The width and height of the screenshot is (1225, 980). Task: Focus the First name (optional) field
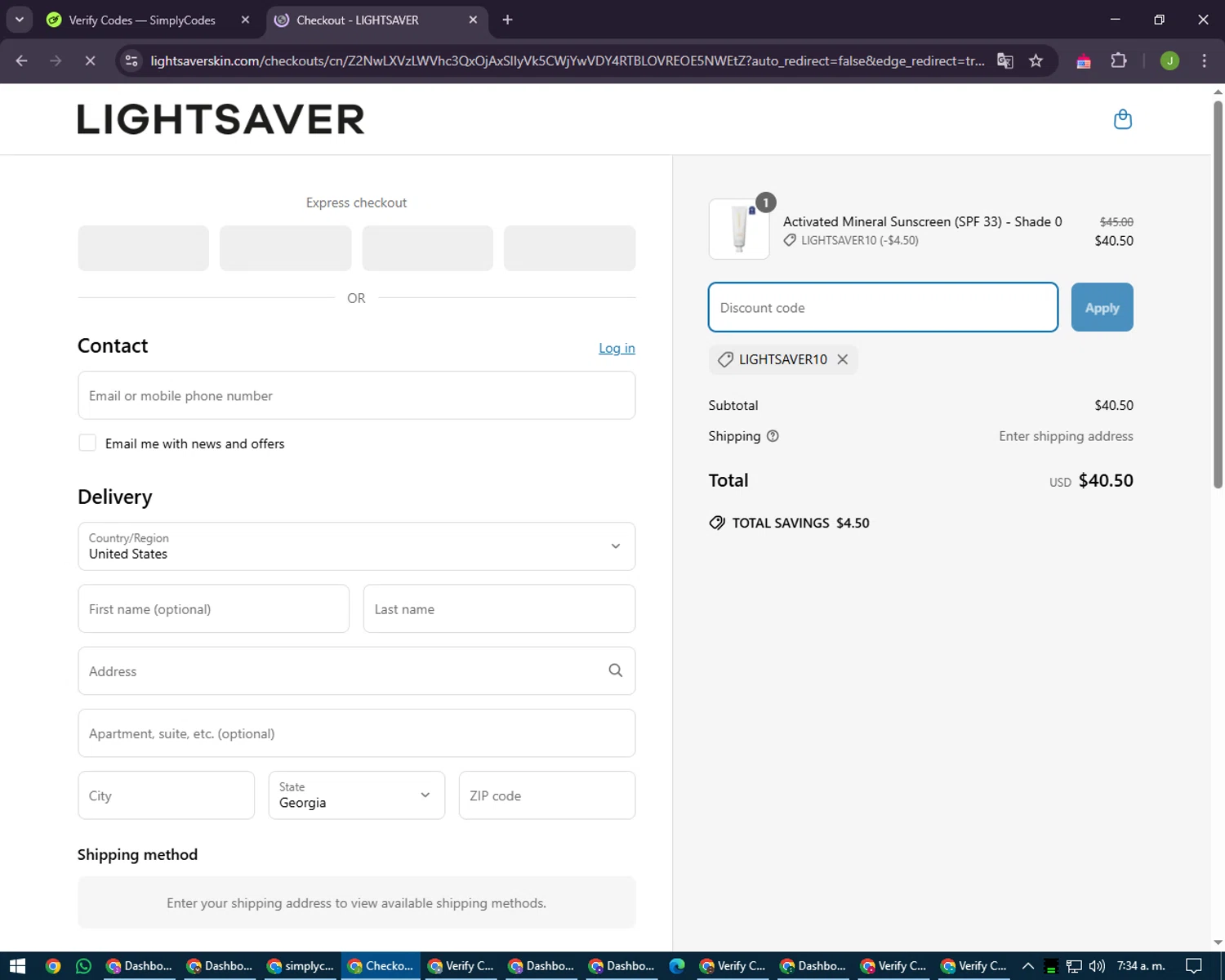pos(214,608)
